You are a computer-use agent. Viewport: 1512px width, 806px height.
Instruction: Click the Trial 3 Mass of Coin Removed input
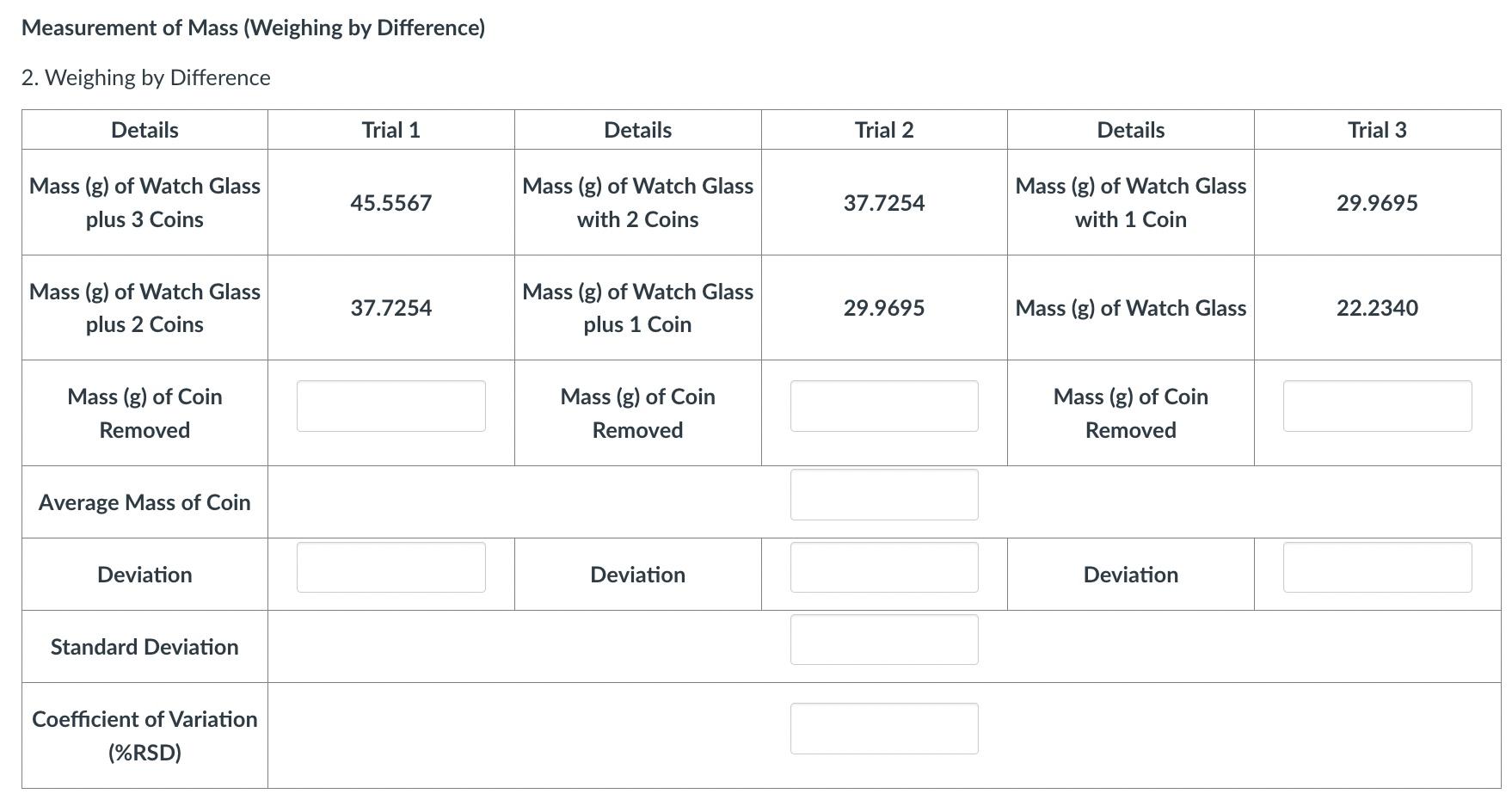tap(1376, 405)
